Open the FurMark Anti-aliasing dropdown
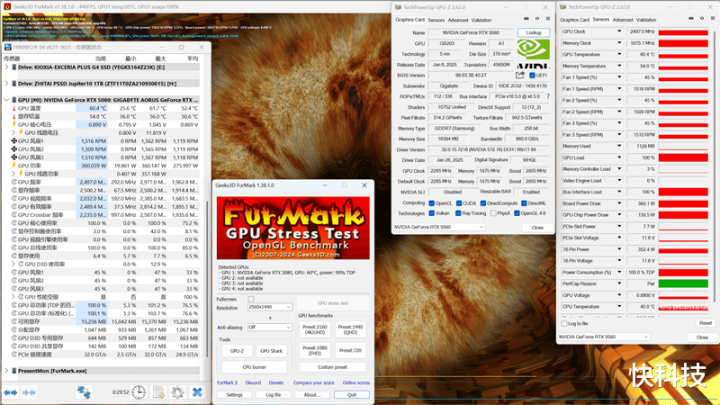This screenshot has height=405, width=720. pyautogui.click(x=270, y=327)
